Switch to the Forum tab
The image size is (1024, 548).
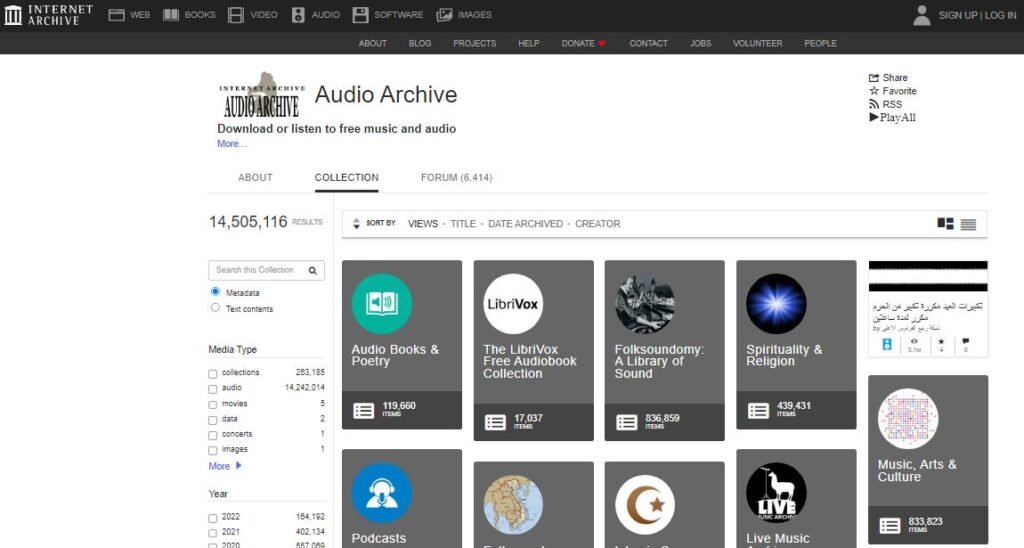point(456,178)
